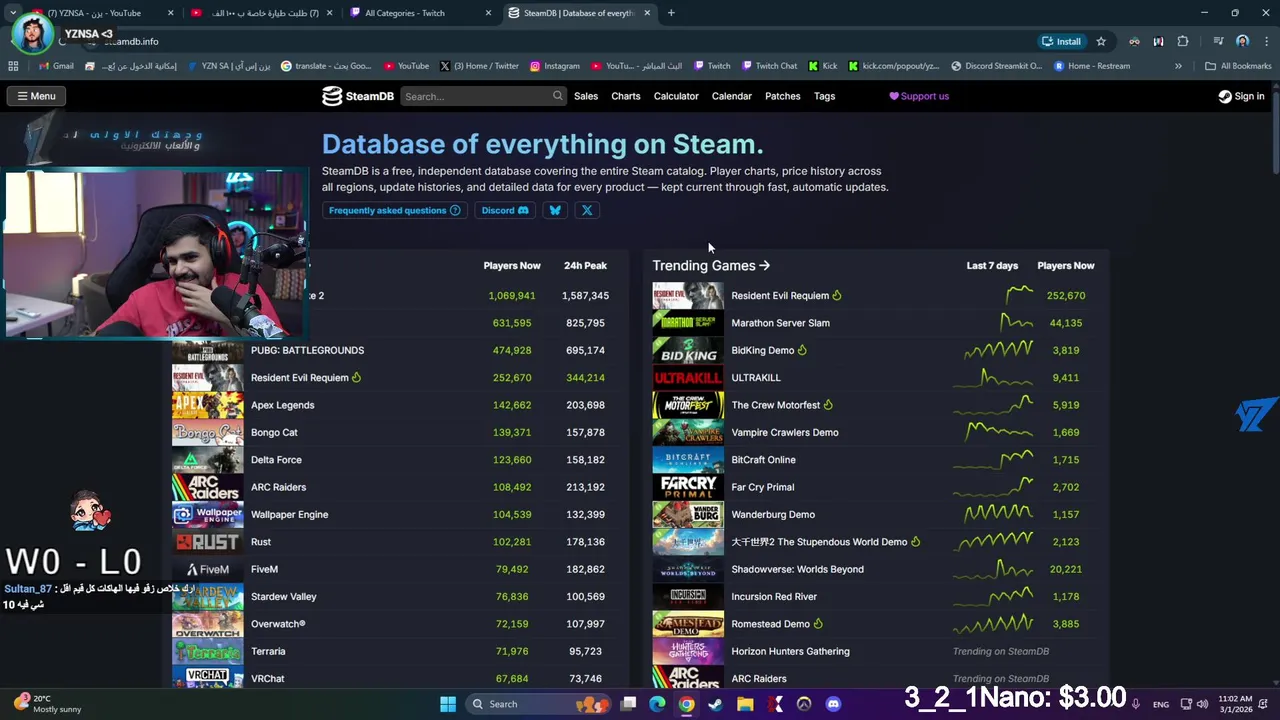Open the Rust game thumbnail

[207, 542]
